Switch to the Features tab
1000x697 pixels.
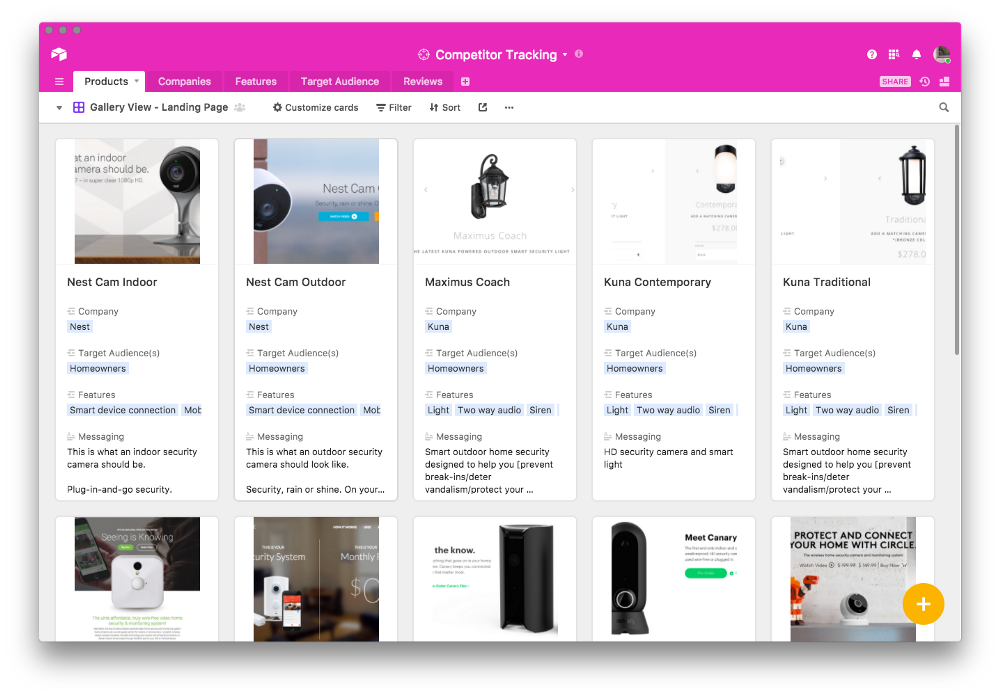coord(256,82)
